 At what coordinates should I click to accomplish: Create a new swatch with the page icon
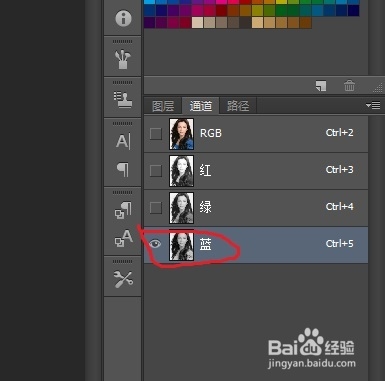321,86
